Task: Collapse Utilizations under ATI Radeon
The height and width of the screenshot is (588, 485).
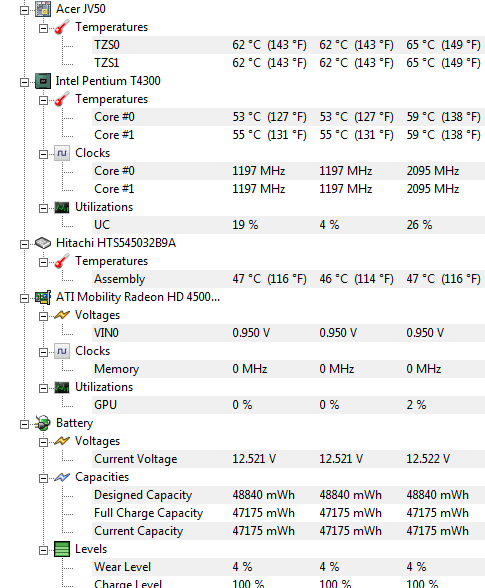Action: tap(44, 388)
